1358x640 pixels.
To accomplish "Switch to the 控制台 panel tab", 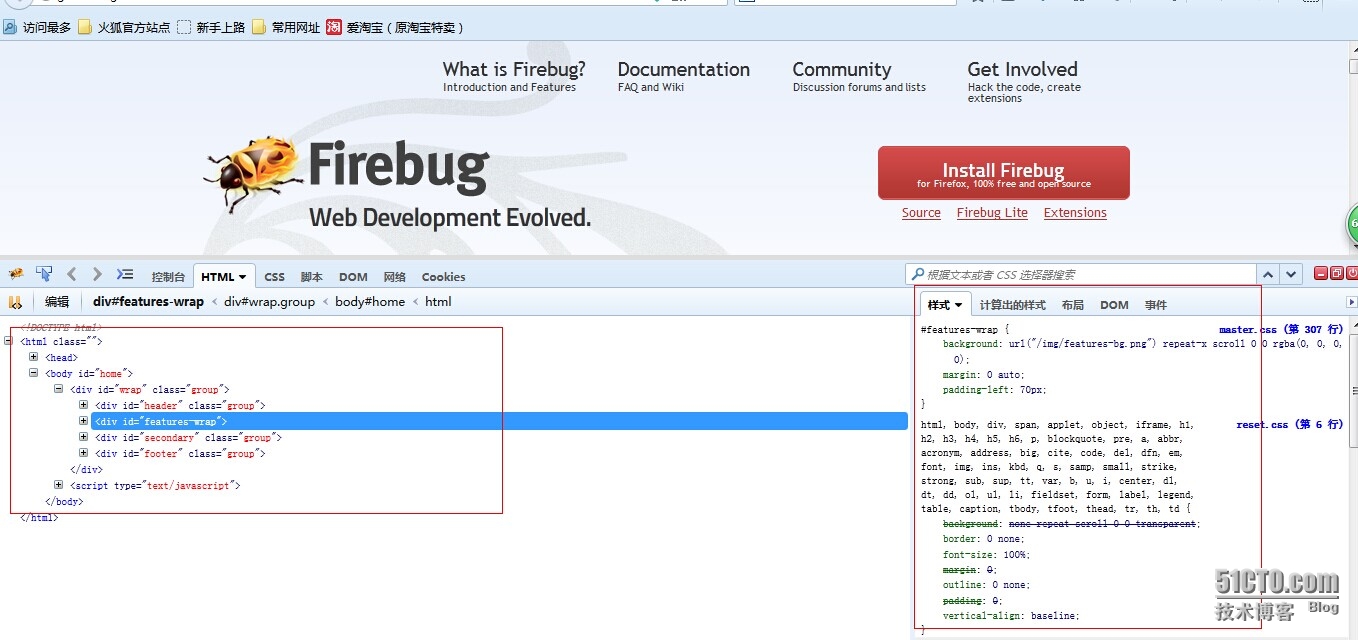I will pyautogui.click(x=168, y=277).
